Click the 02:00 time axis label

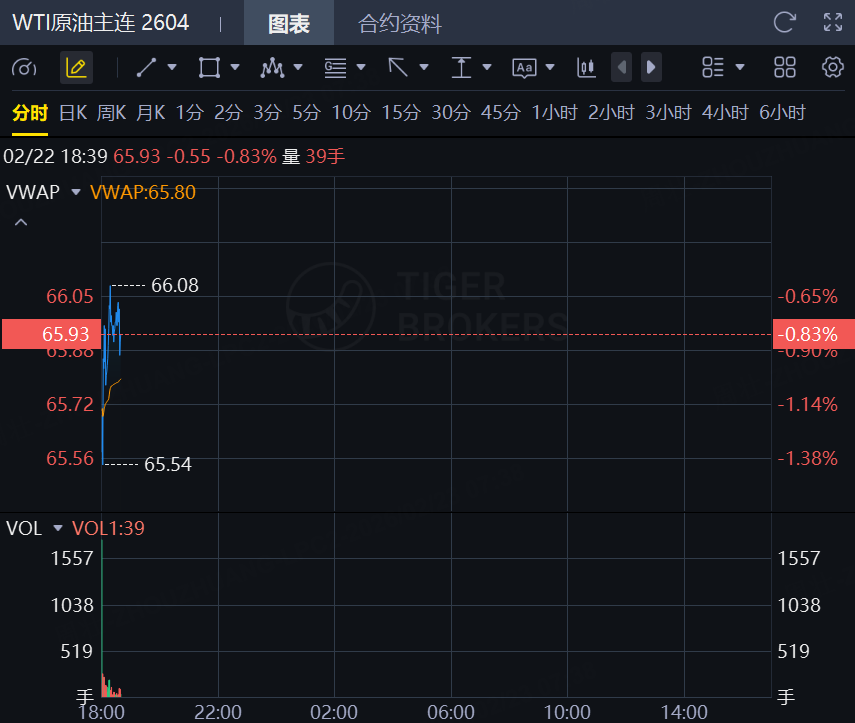pos(334,712)
